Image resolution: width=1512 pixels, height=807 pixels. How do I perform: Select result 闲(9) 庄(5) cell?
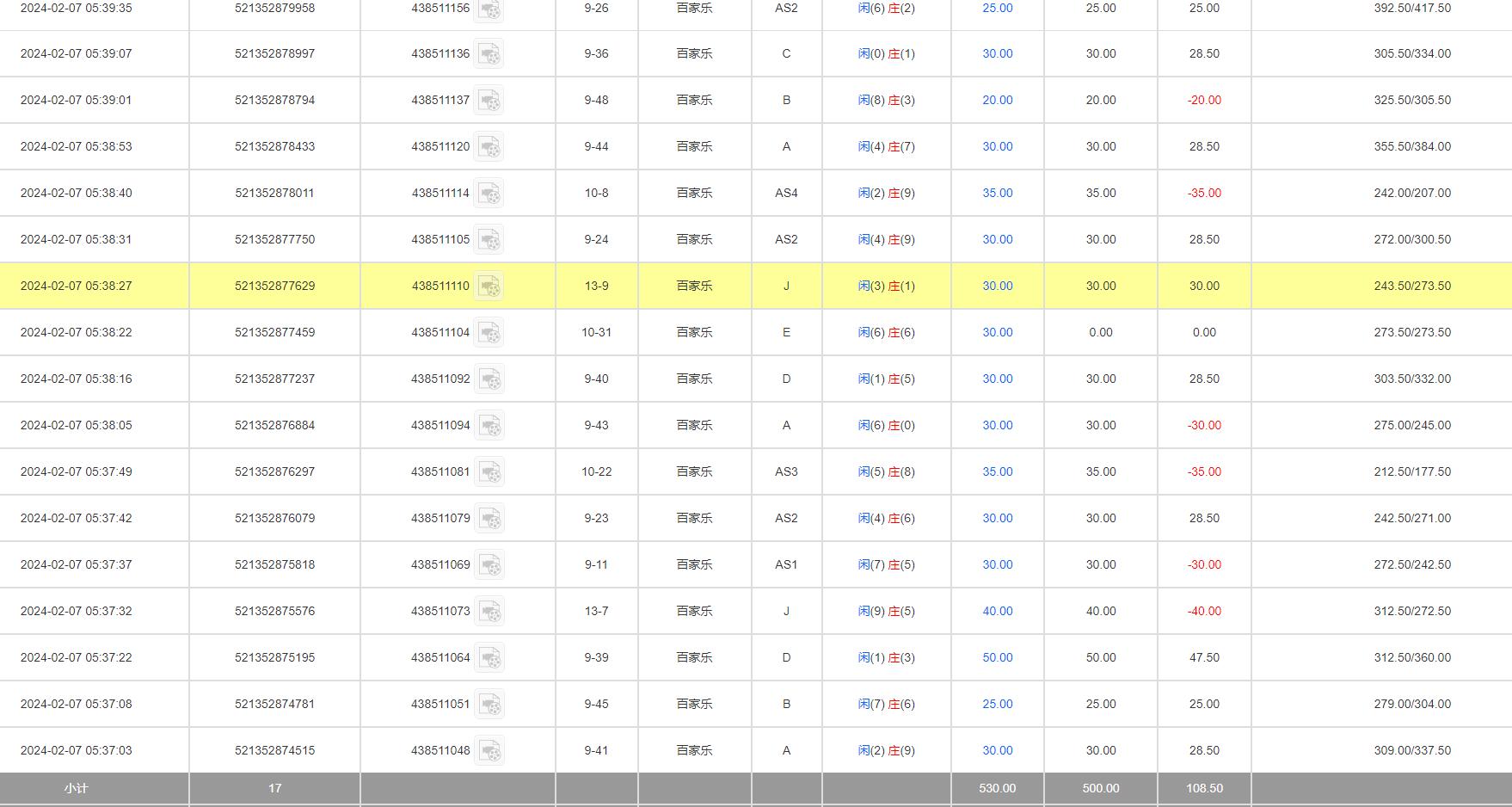pyautogui.click(x=886, y=611)
